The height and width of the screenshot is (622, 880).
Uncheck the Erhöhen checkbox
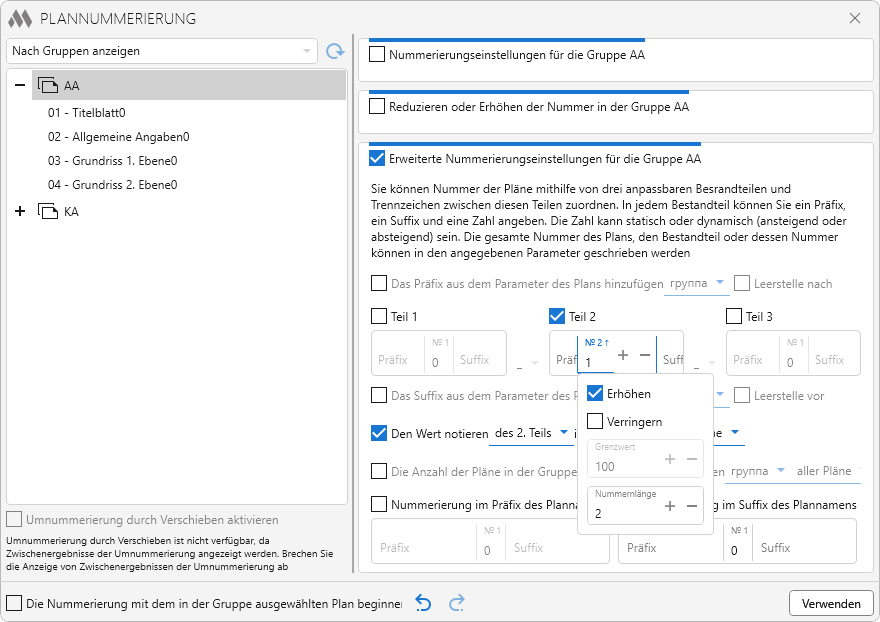pos(595,394)
